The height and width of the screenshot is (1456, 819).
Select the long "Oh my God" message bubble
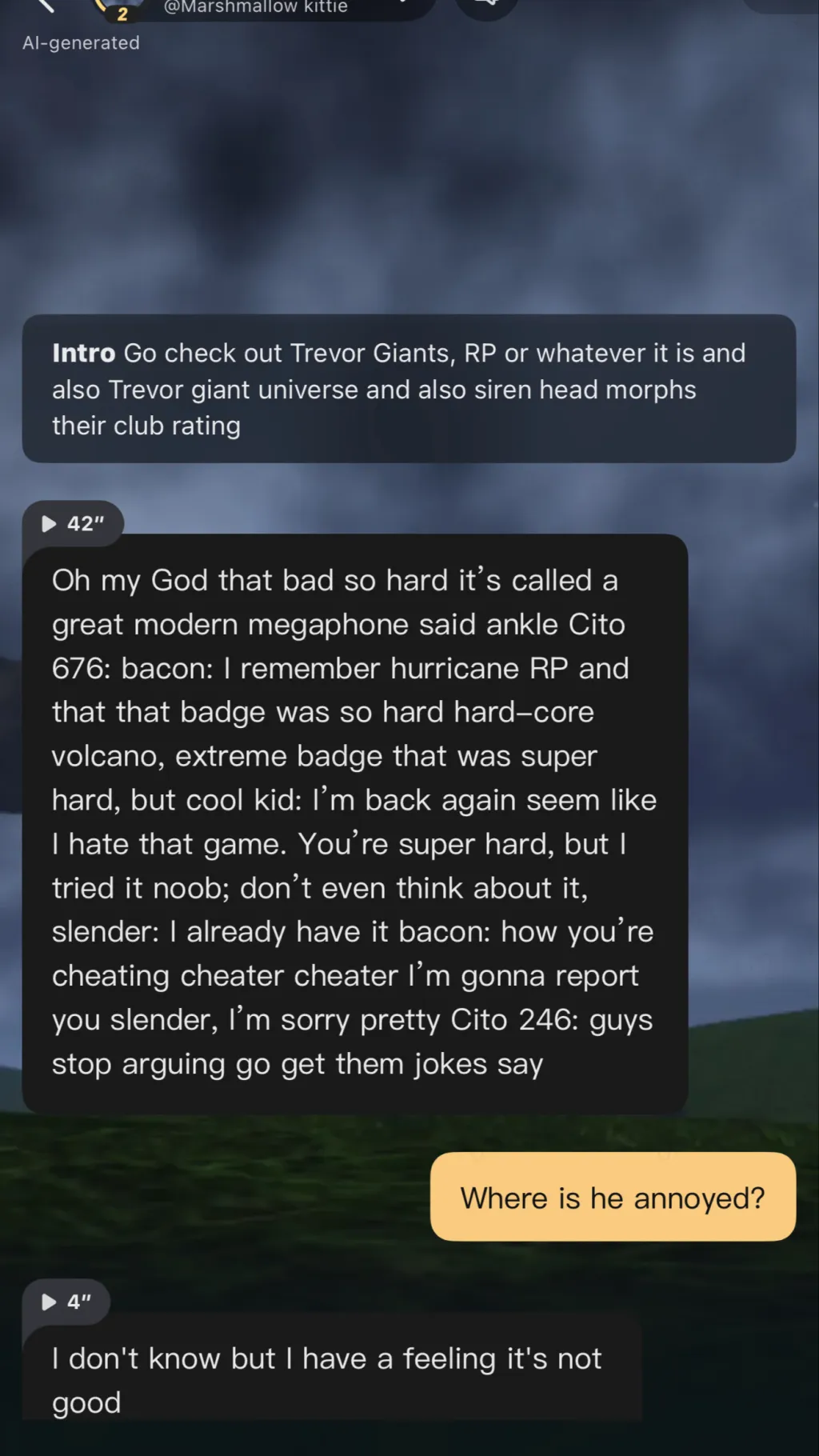[x=354, y=822]
